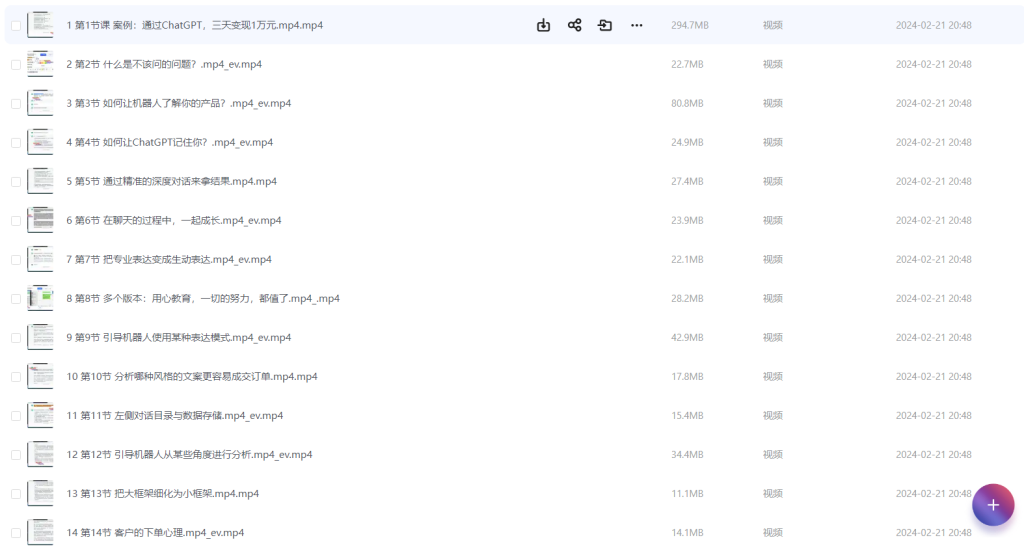Click file name 第7节 把专业表达变成生动表达
This screenshot has width=1024, height=553.
pyautogui.click(x=169, y=259)
